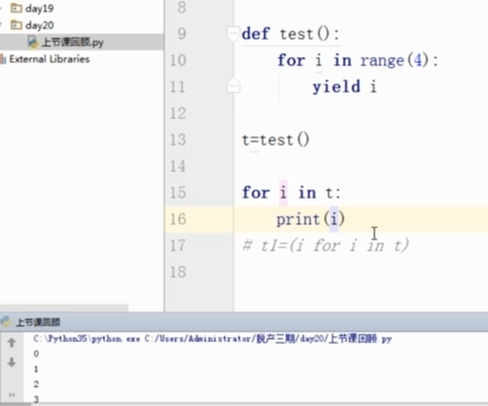Open the 上节课回顾.py file in tree

73,42
